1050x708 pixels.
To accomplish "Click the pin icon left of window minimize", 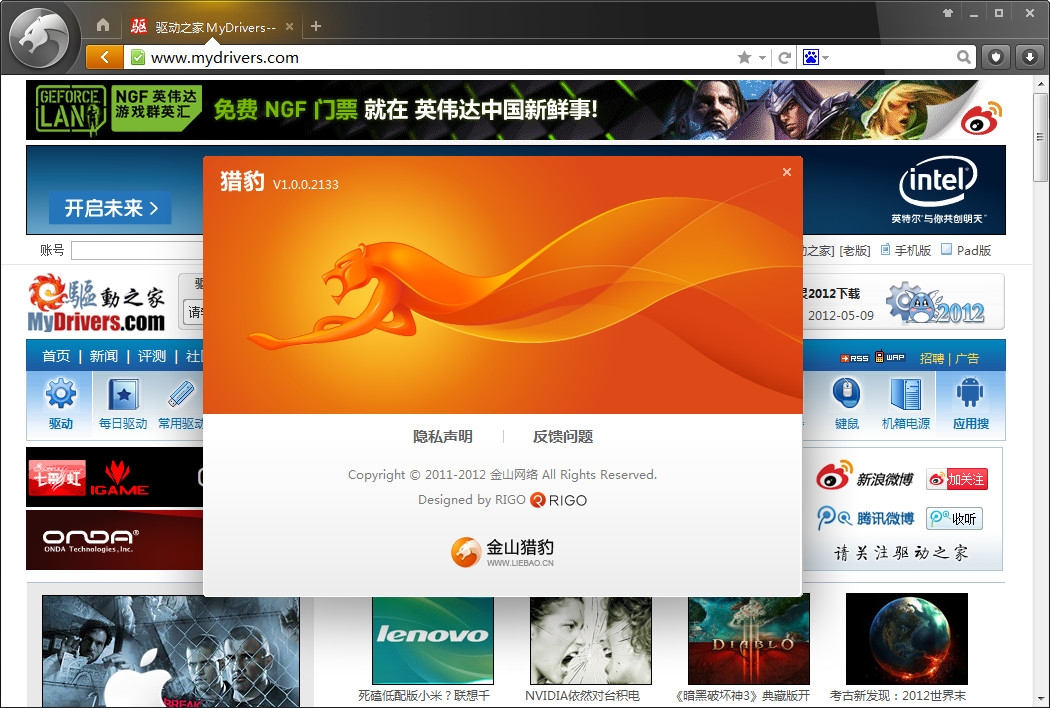I will coord(948,13).
